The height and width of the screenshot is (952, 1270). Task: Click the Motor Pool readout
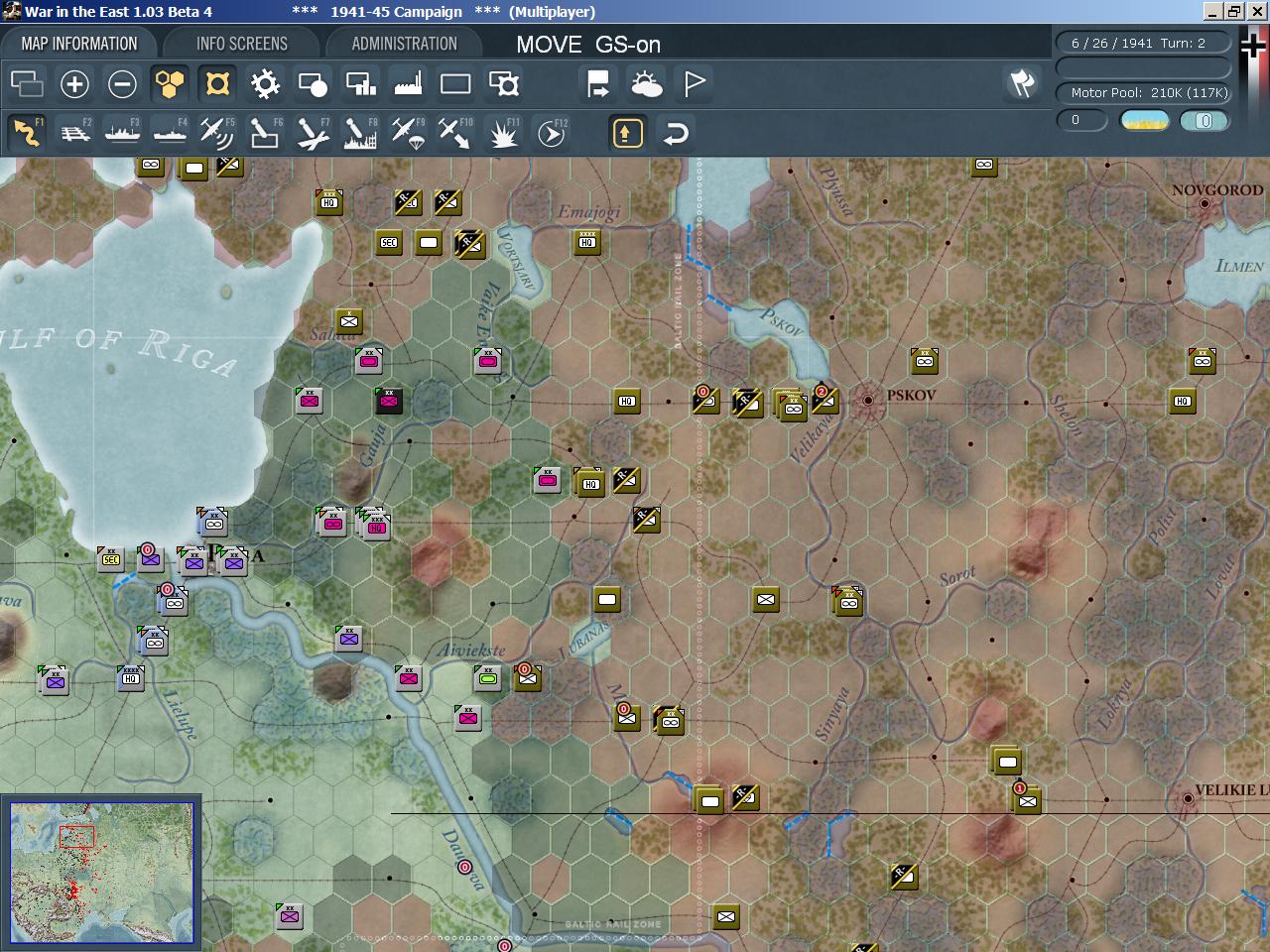click(x=1143, y=92)
